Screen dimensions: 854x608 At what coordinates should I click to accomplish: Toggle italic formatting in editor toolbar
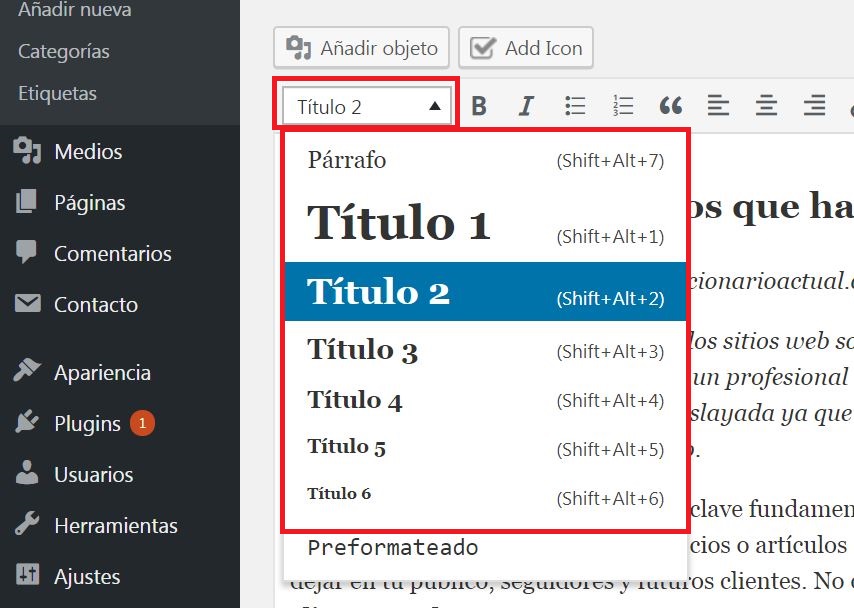tap(526, 106)
